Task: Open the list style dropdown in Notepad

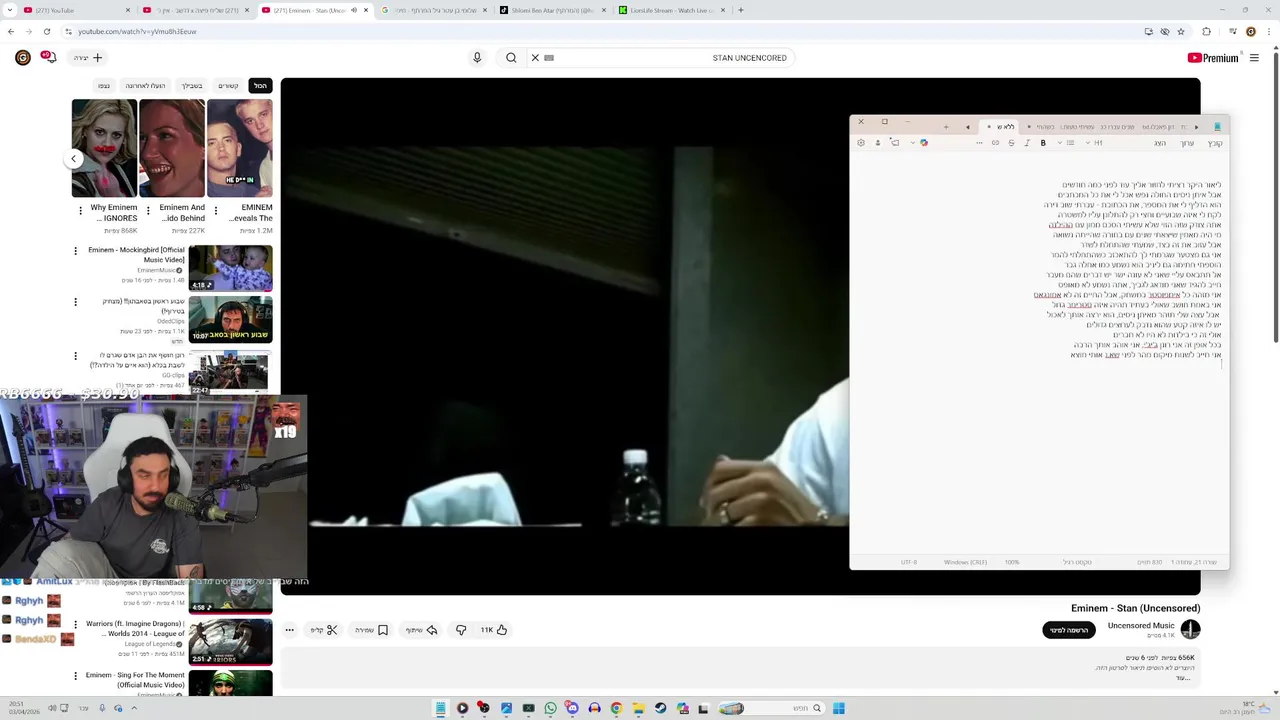Action: pos(1066,143)
